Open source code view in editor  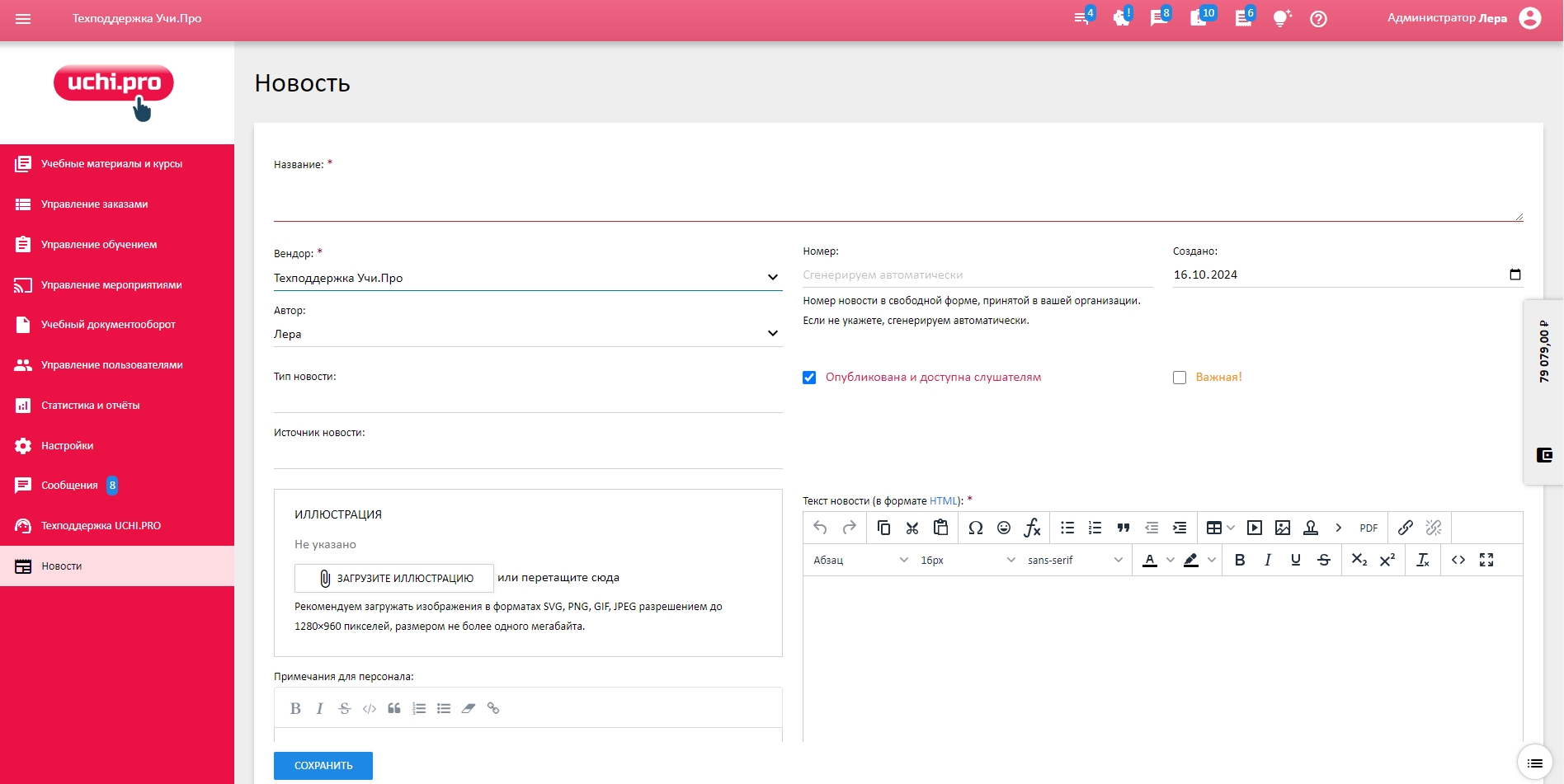pos(1458,560)
